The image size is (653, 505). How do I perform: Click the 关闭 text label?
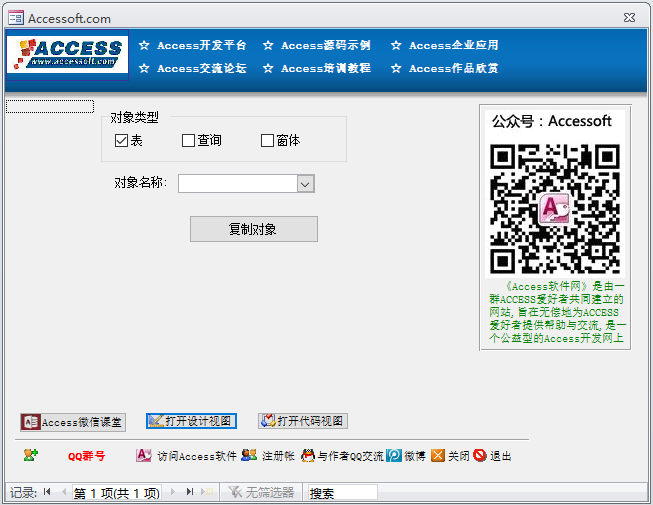pos(459,456)
